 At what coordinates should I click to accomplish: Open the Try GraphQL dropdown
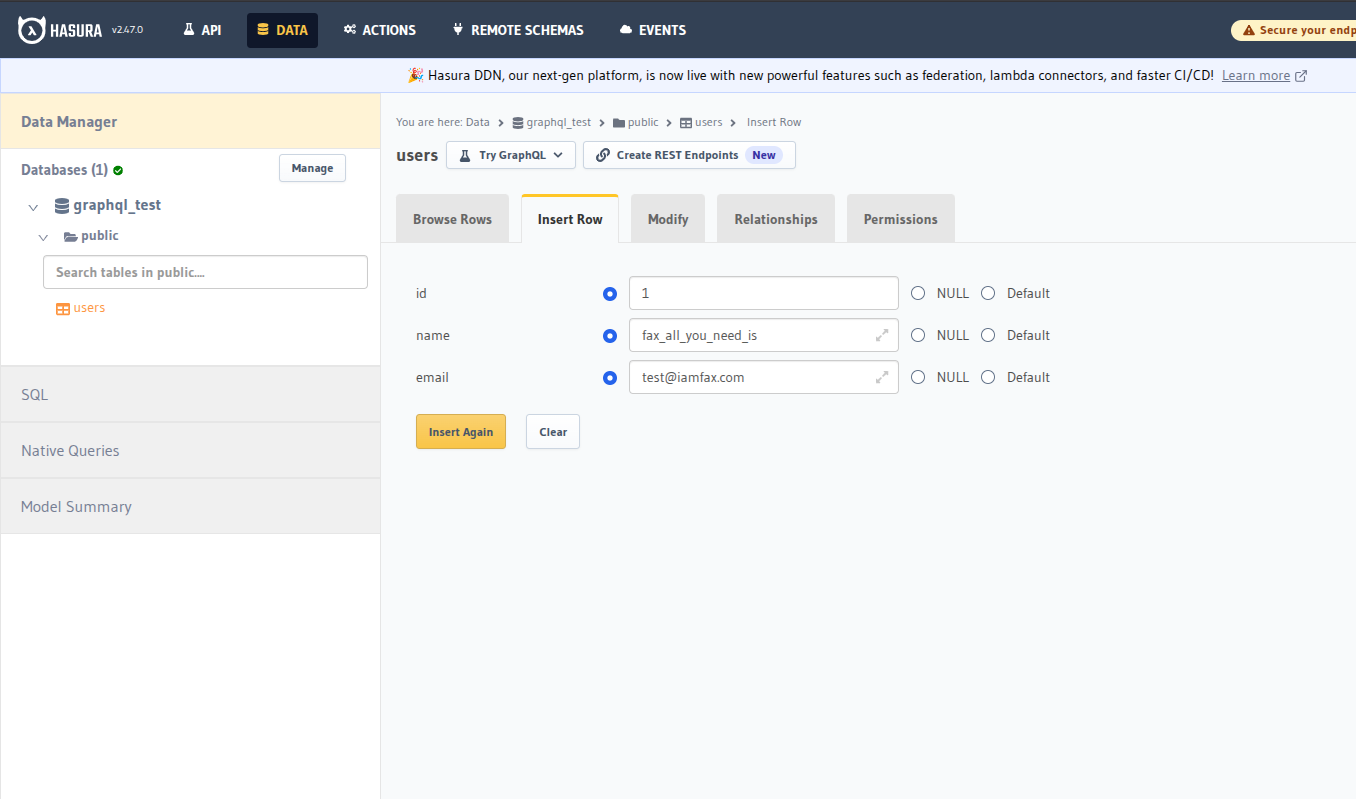511,155
